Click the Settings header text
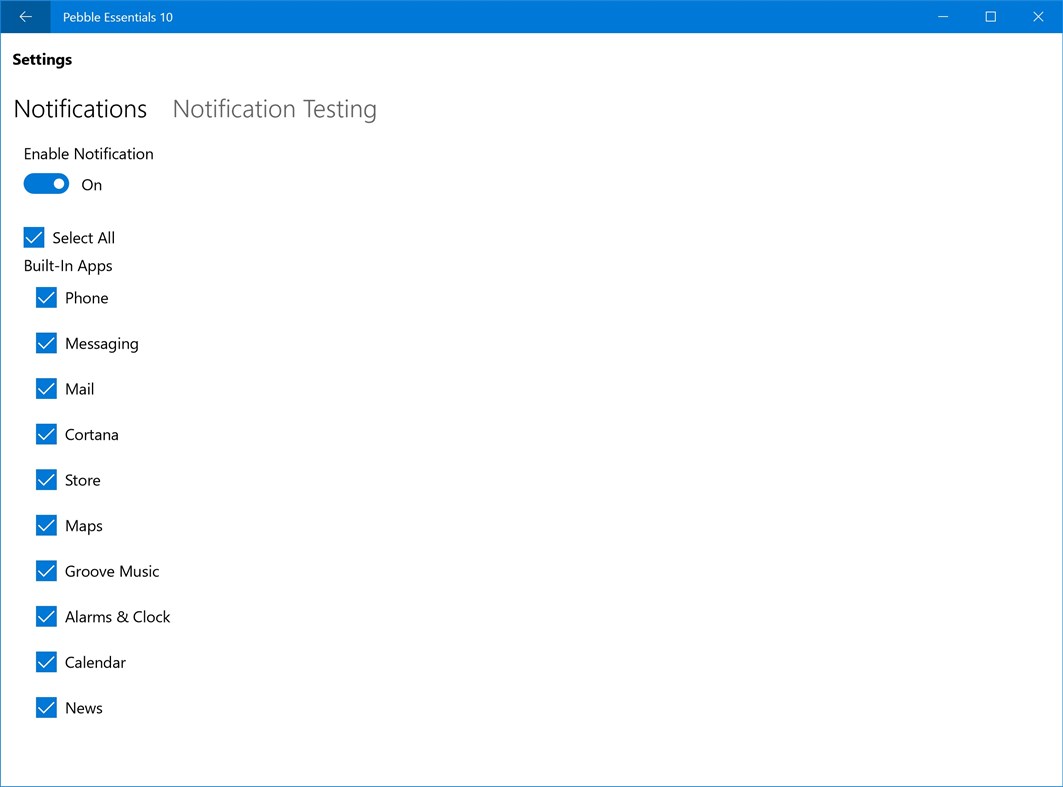The image size is (1063, 787). point(42,59)
